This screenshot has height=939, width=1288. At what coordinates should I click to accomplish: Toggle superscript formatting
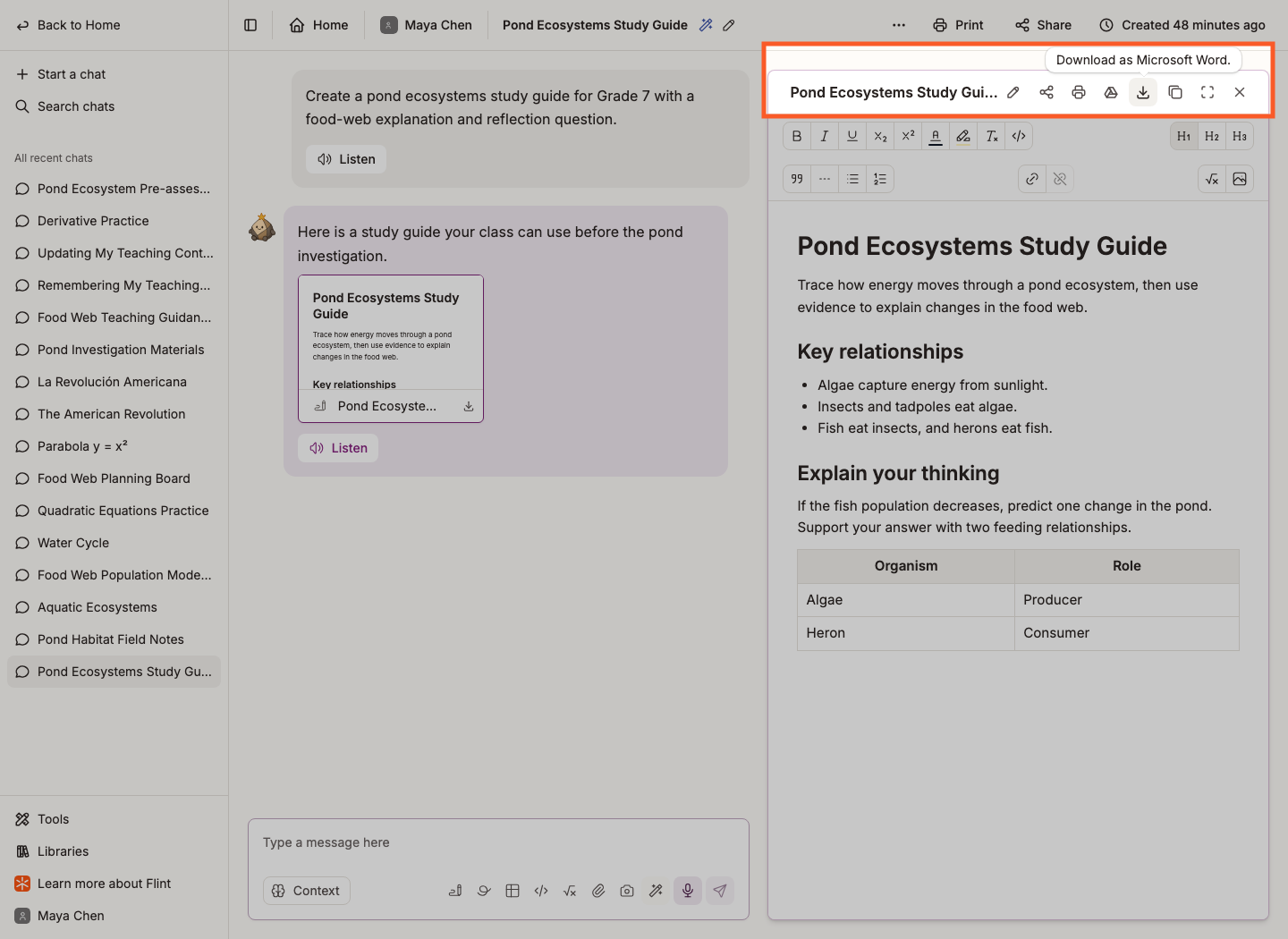click(908, 136)
